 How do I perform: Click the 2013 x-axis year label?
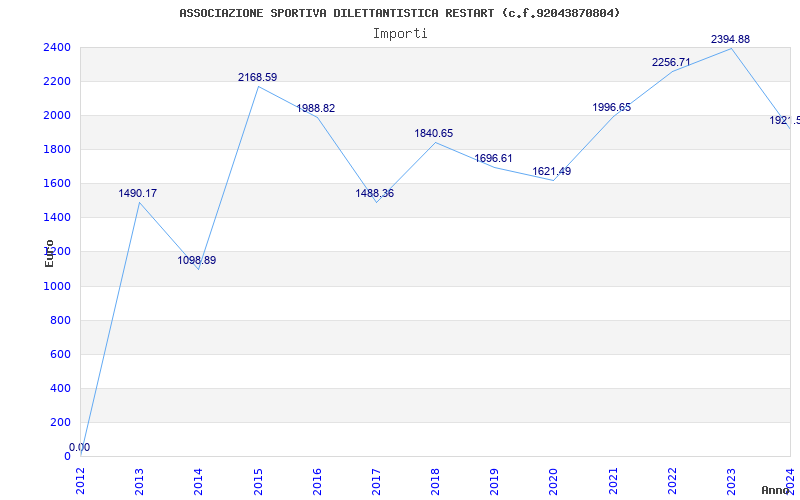click(x=139, y=481)
